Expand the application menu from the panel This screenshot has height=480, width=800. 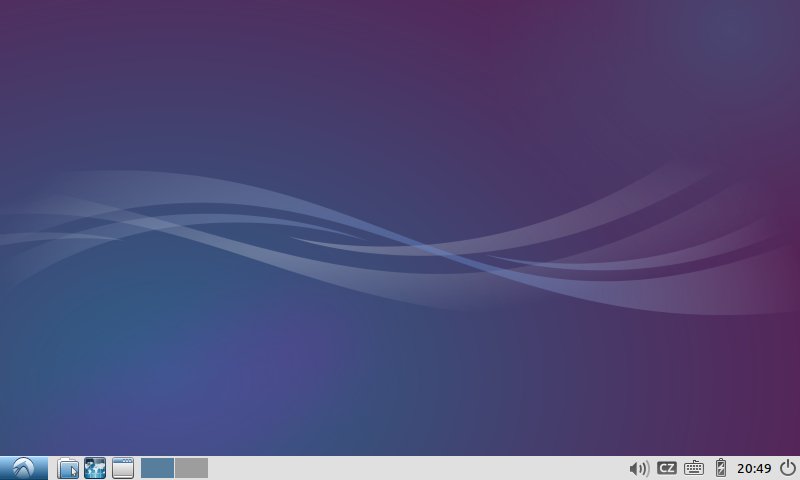click(24, 468)
